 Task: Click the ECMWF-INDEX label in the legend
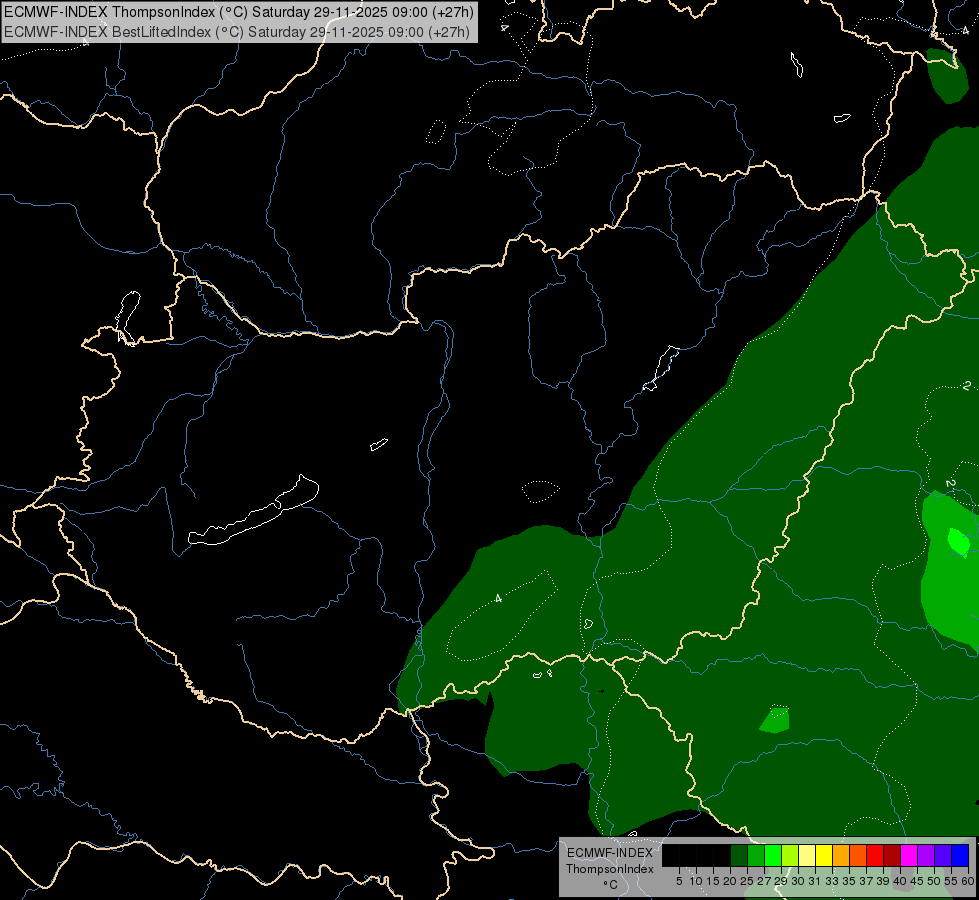[x=610, y=853]
